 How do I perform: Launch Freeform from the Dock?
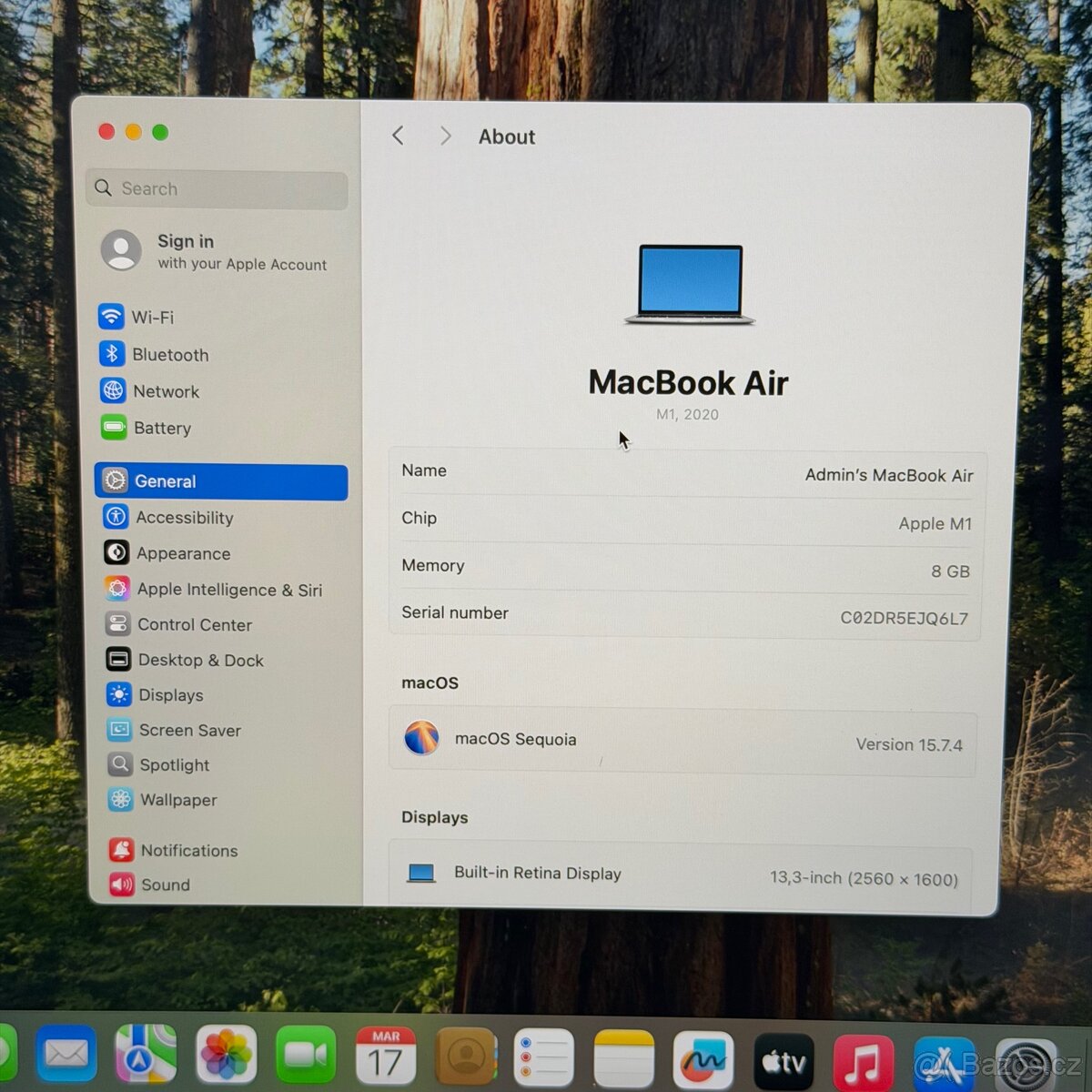pyautogui.click(x=703, y=1059)
